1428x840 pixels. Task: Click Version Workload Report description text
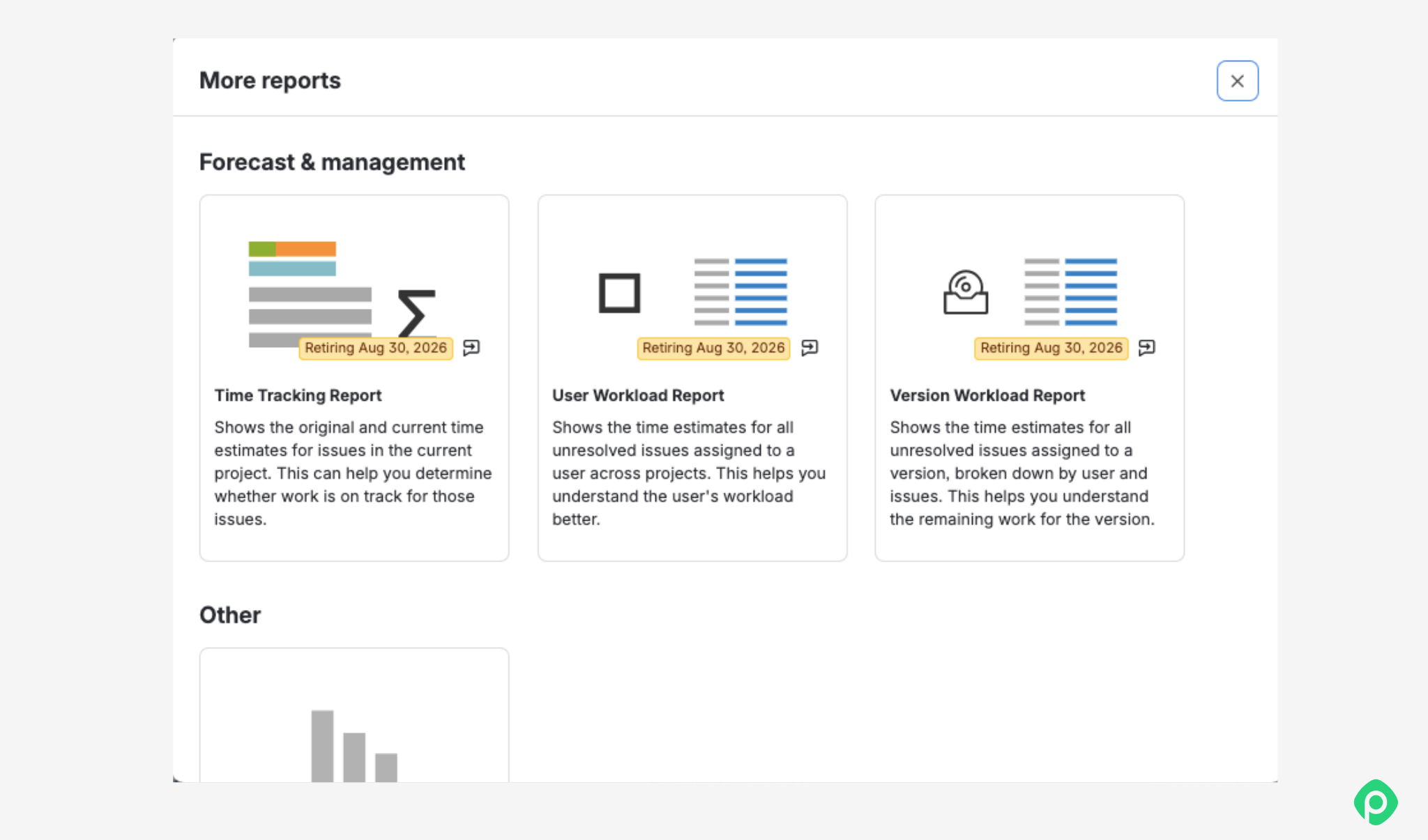1022,473
